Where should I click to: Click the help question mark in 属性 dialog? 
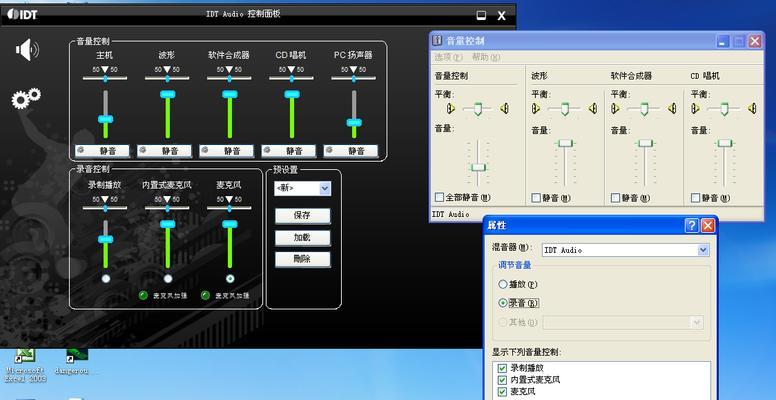coord(691,226)
